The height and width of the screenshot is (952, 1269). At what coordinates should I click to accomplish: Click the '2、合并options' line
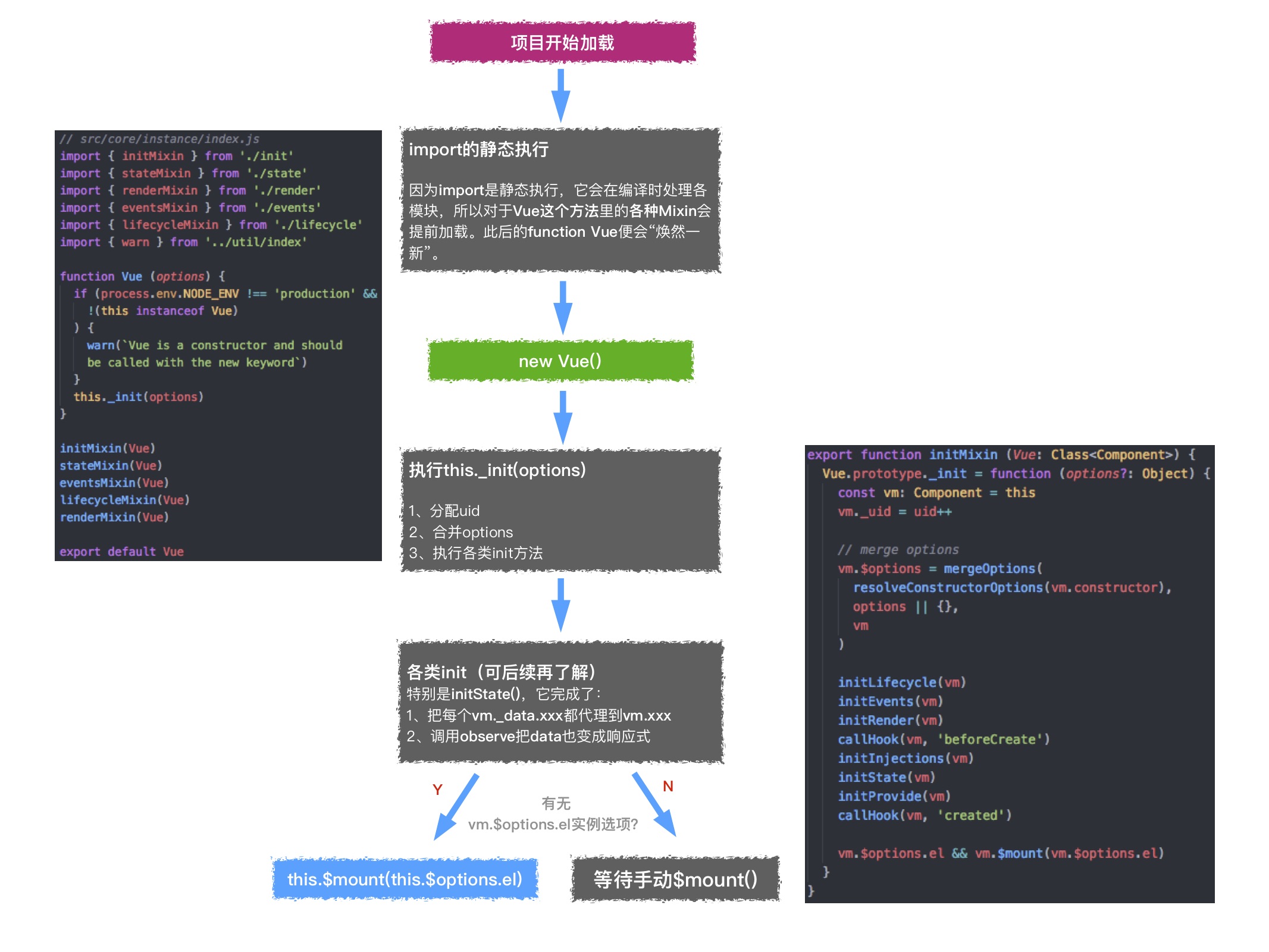460,532
